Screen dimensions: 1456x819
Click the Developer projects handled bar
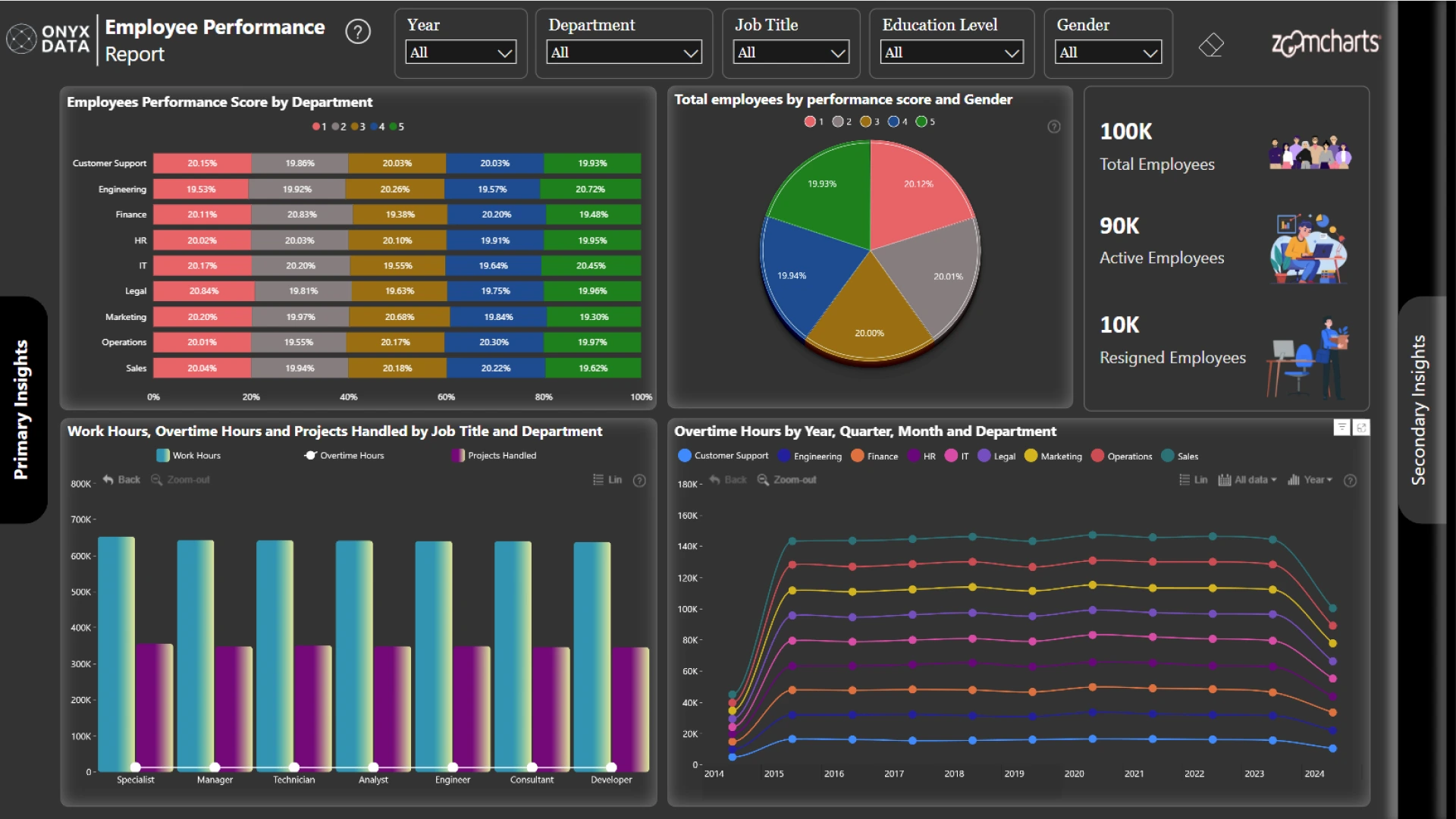click(629, 709)
